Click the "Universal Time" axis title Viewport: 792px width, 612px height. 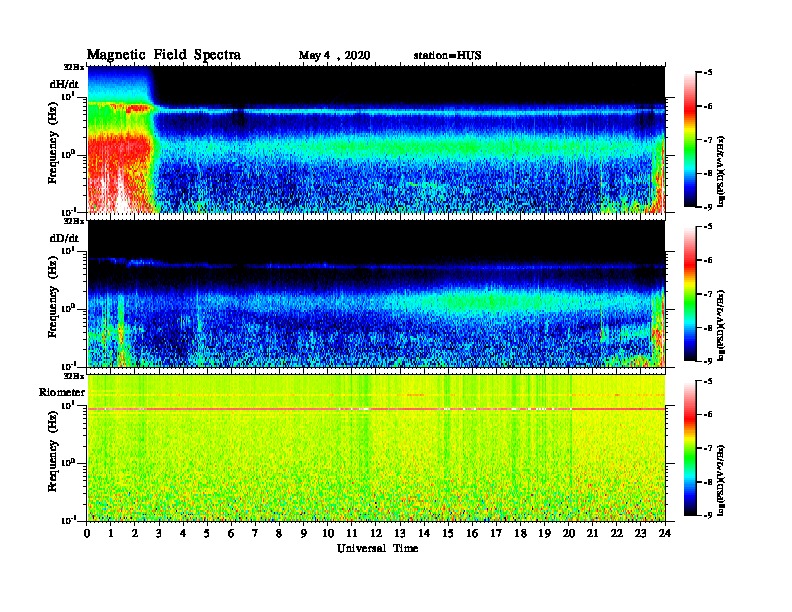[377, 548]
